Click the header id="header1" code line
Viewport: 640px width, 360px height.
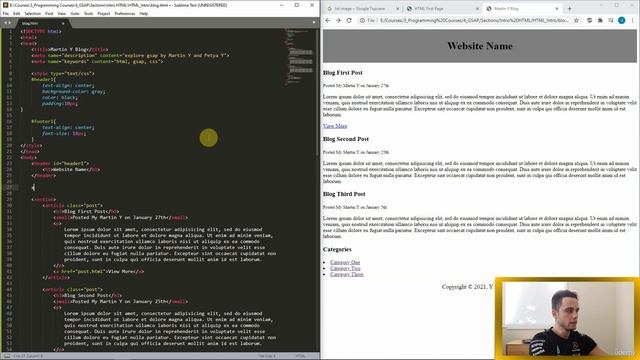pos(60,163)
